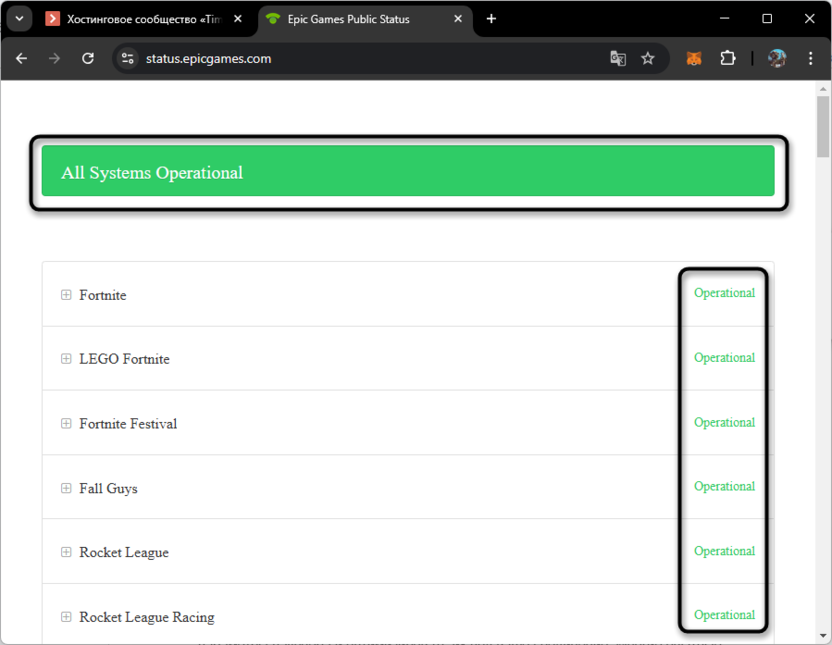
Task: Click the vertical scrollbar thumb
Action: 823,127
